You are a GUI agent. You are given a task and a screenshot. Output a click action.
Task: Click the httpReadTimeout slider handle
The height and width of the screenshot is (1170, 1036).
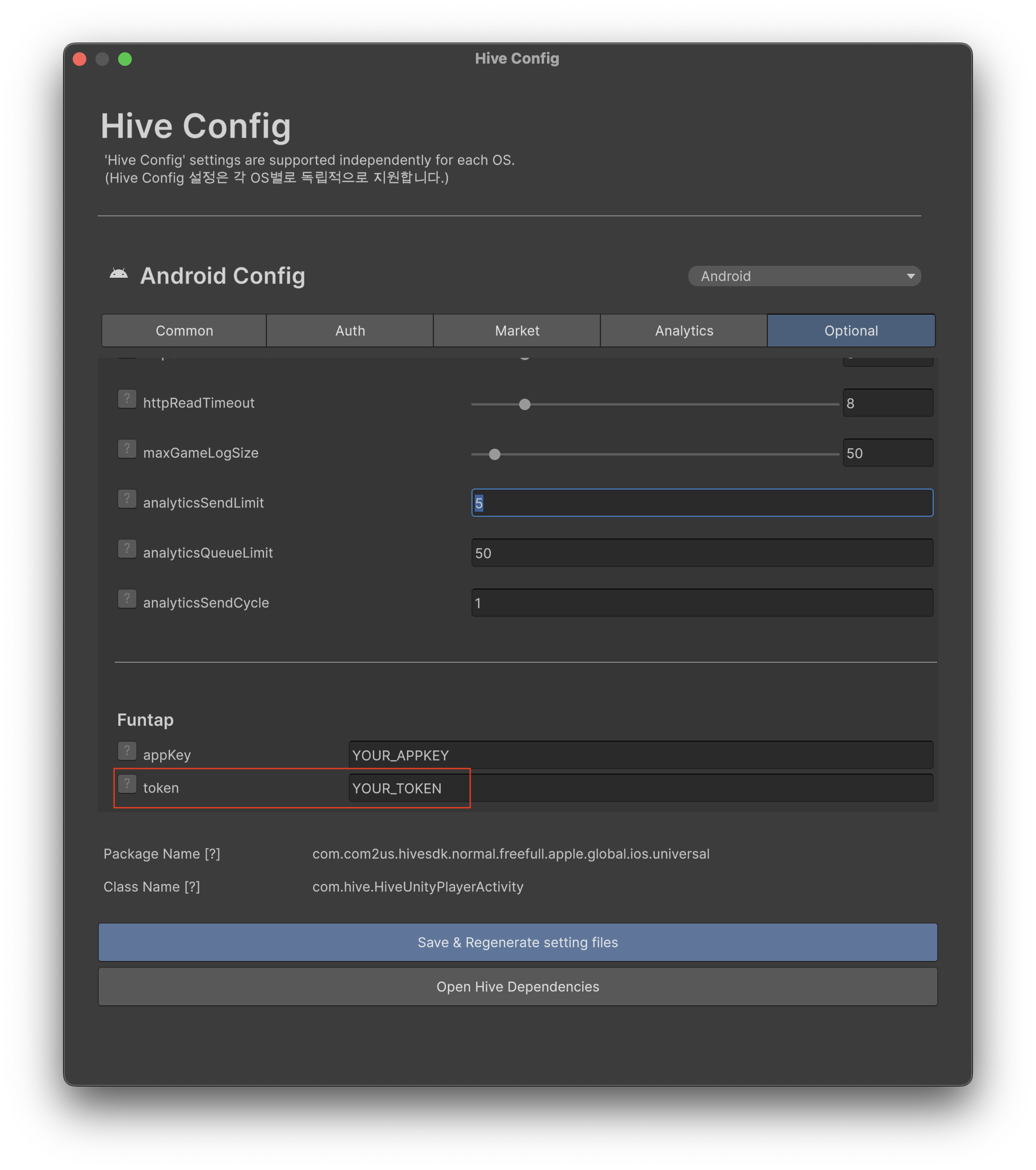coord(524,405)
